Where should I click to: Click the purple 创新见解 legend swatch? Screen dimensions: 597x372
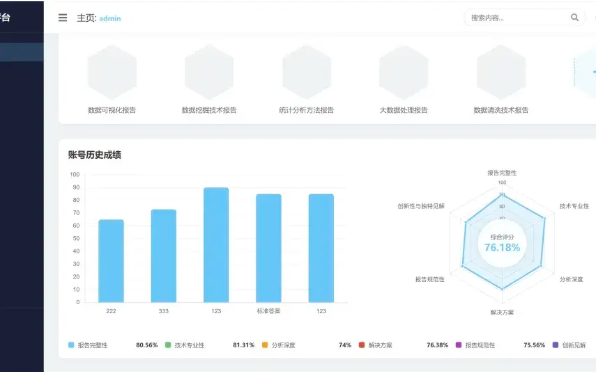tap(555, 345)
